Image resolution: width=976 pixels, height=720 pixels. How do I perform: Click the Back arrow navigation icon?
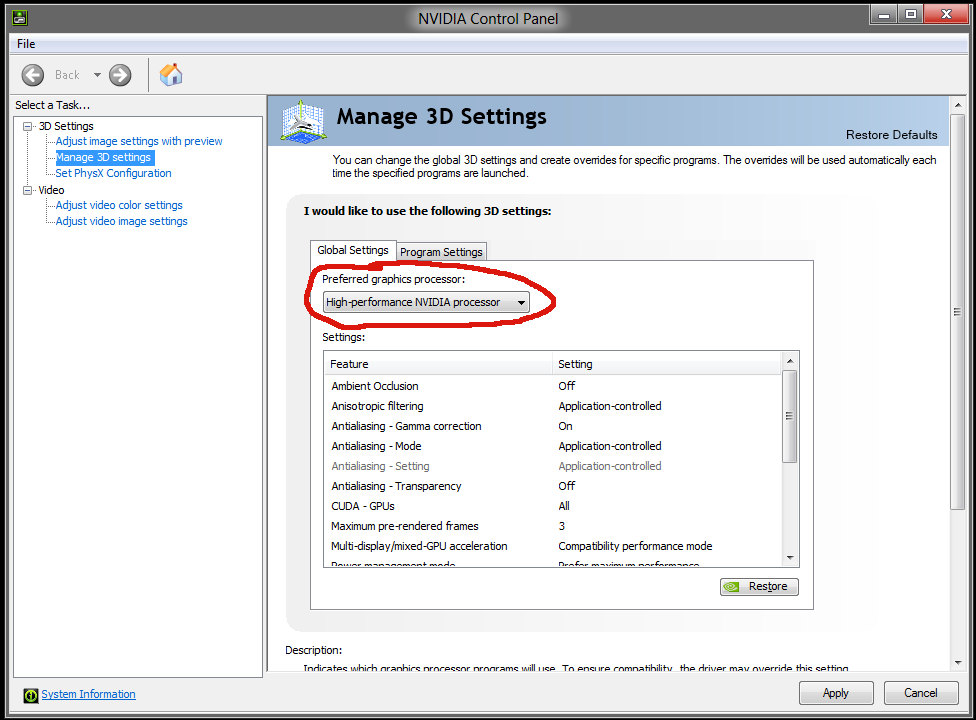point(32,75)
